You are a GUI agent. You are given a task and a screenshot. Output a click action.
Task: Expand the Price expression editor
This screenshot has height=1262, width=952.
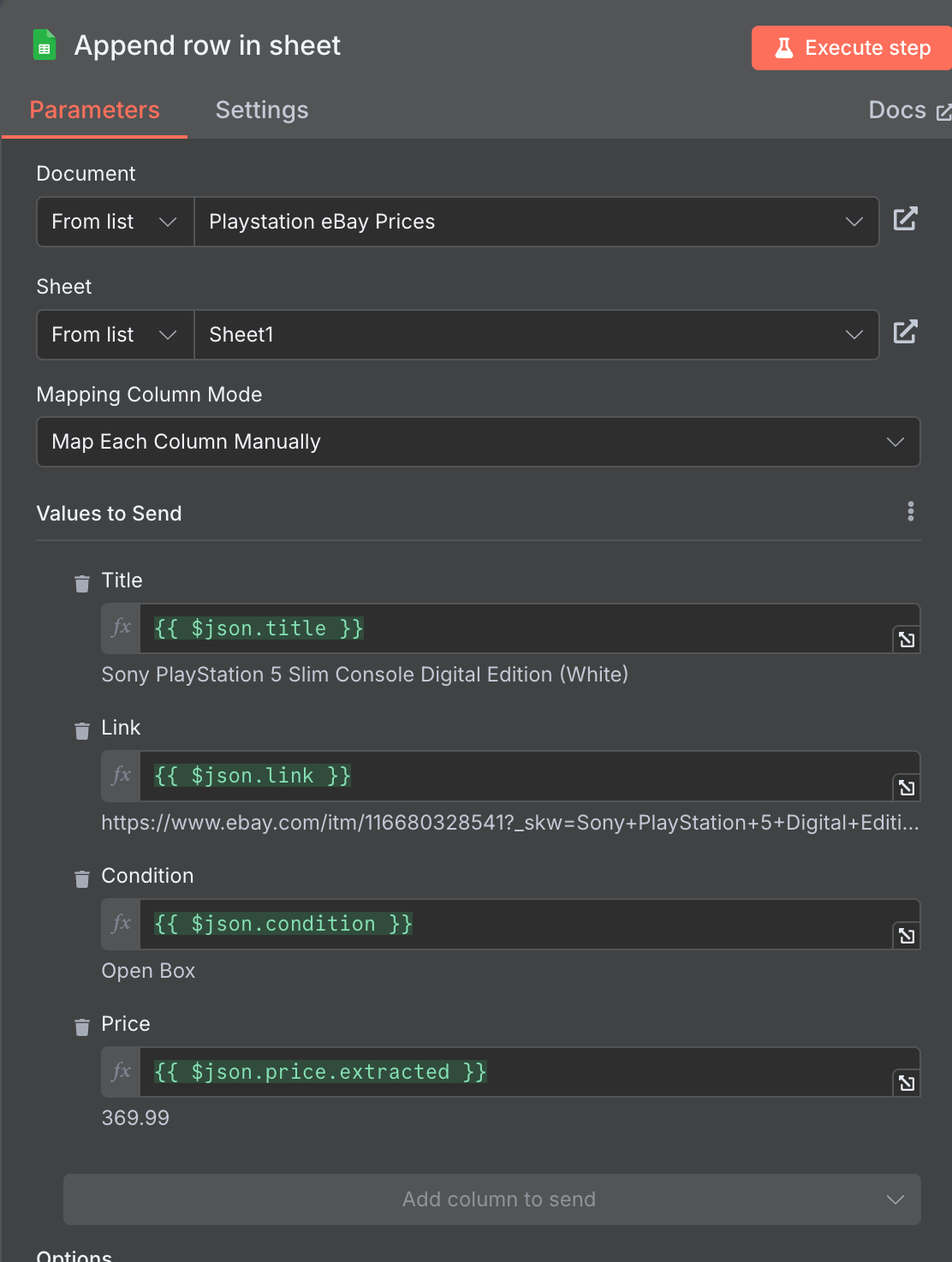coord(906,1083)
